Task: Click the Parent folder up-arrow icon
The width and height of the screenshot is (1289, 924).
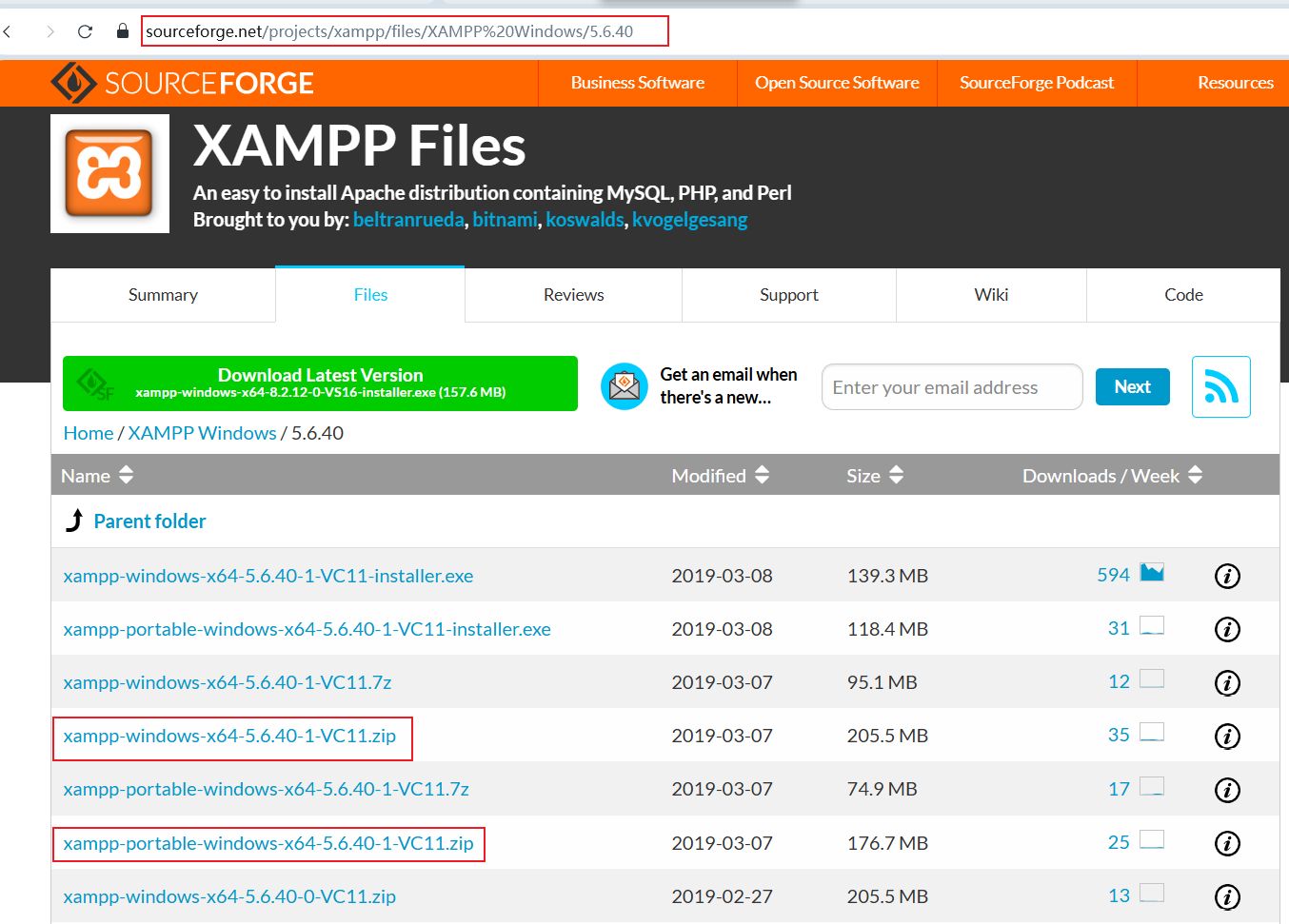Action: point(74,521)
